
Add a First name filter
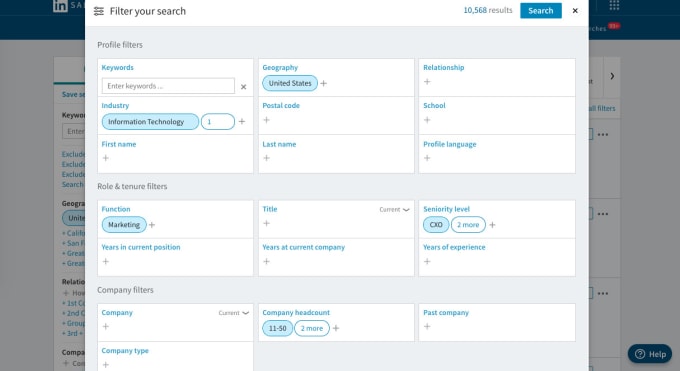(x=106, y=158)
